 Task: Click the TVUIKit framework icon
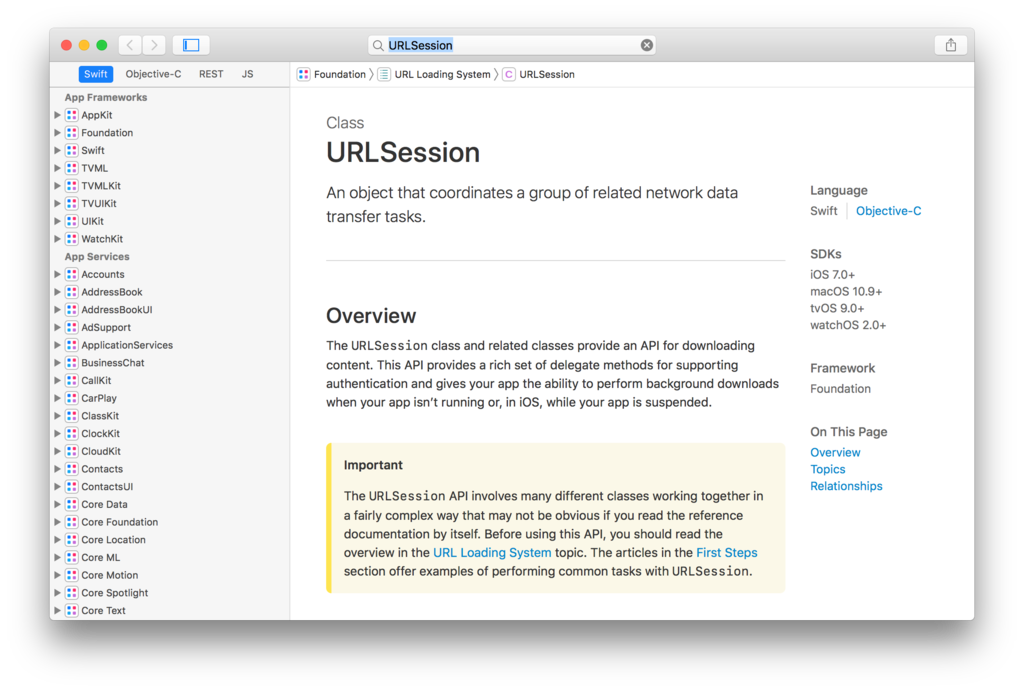[x=72, y=203]
